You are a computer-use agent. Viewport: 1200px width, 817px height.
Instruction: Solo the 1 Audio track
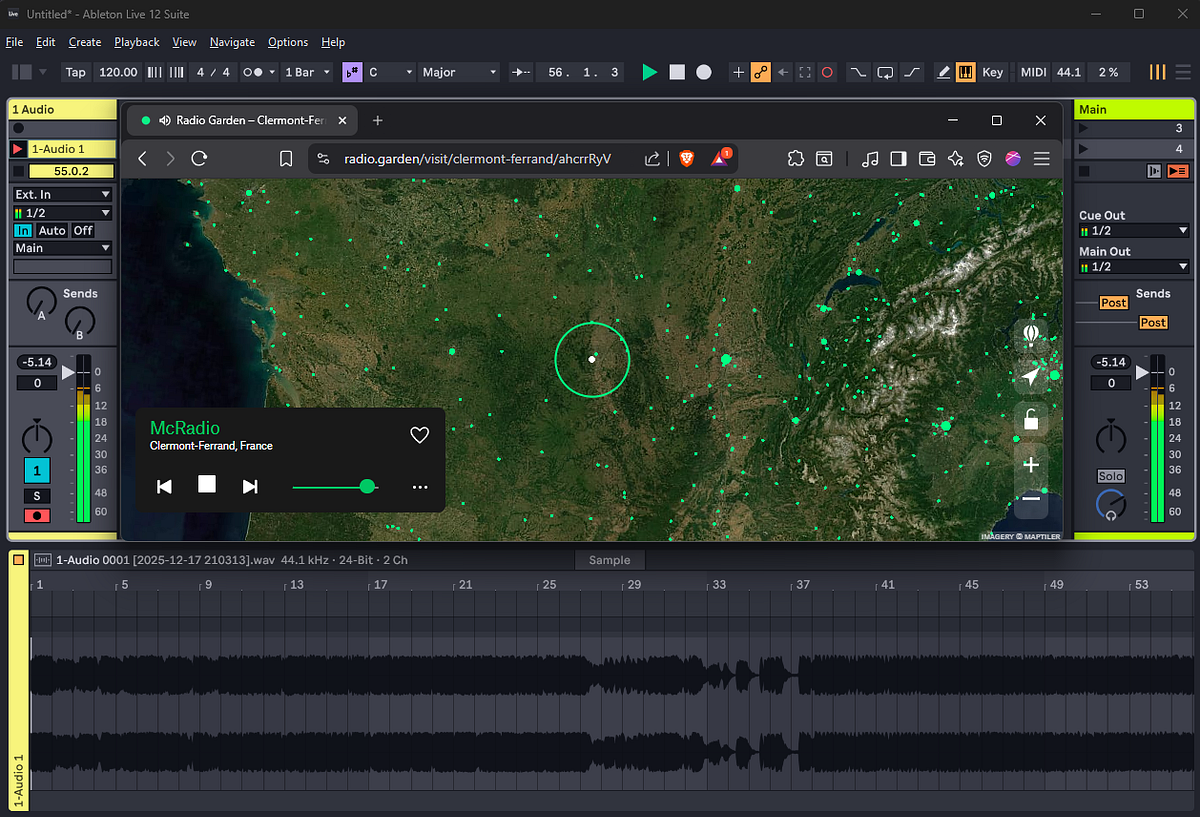[x=37, y=496]
